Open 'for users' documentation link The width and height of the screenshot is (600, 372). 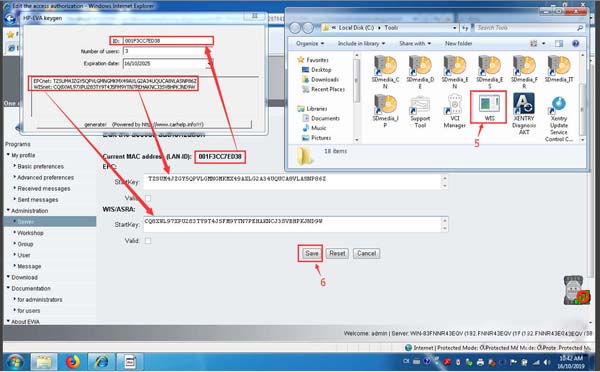[x=29, y=311]
